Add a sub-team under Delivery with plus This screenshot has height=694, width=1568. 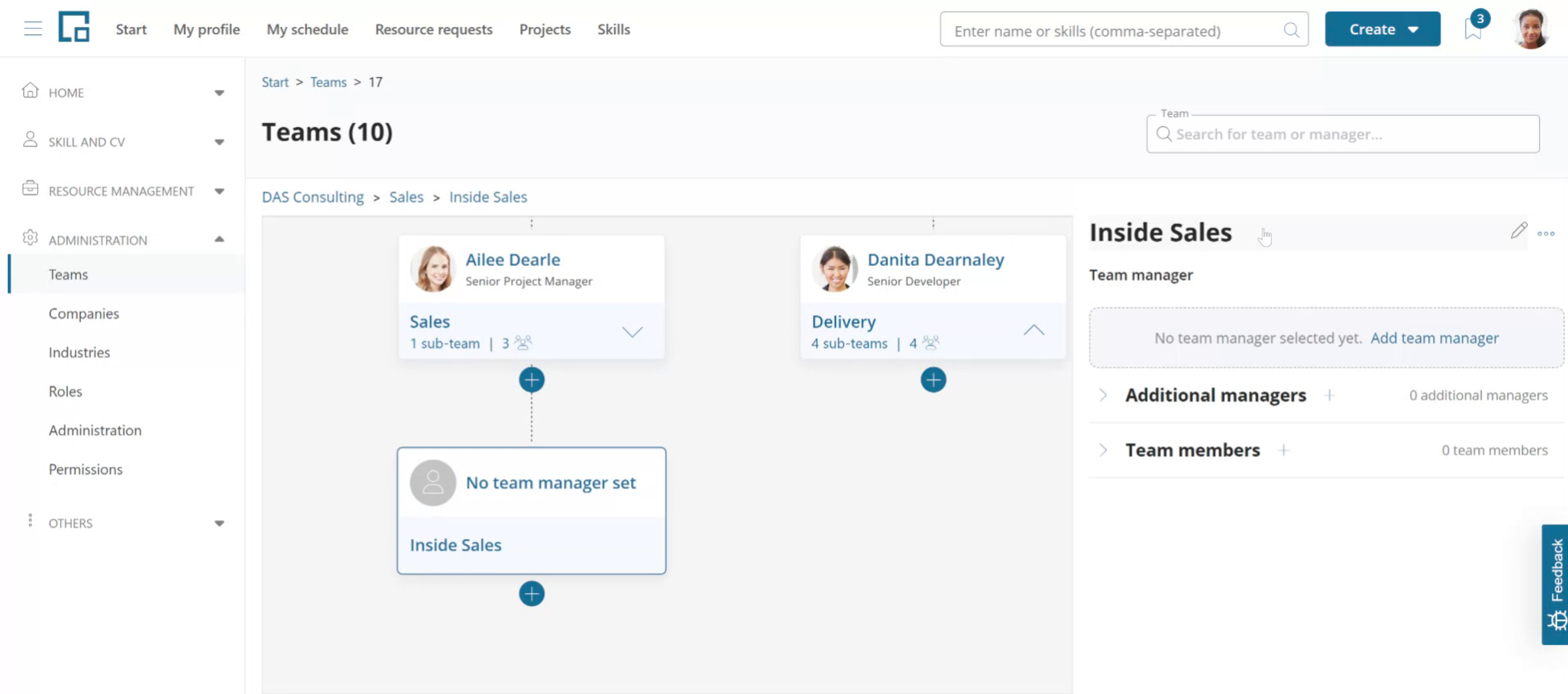(933, 380)
